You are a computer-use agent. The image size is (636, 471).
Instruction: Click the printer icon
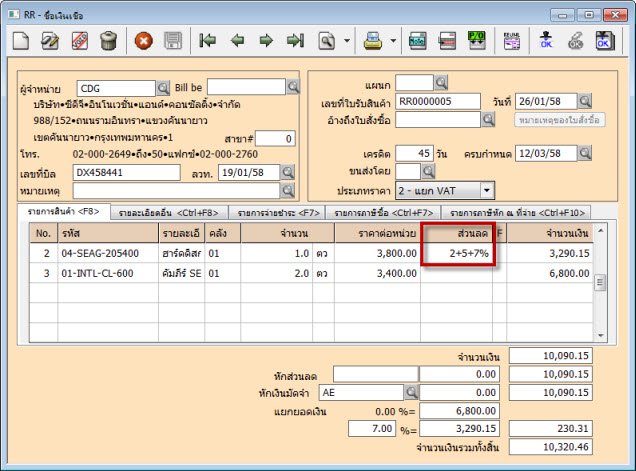tap(373, 41)
